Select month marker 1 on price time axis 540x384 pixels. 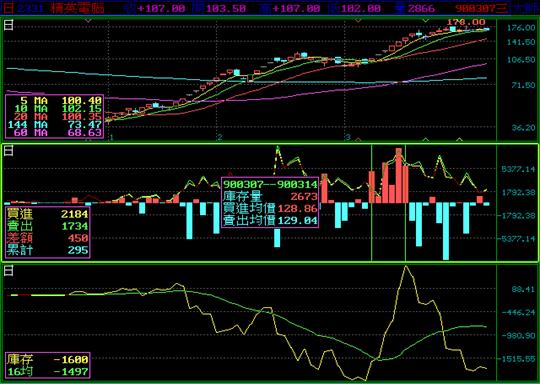[x=111, y=137]
